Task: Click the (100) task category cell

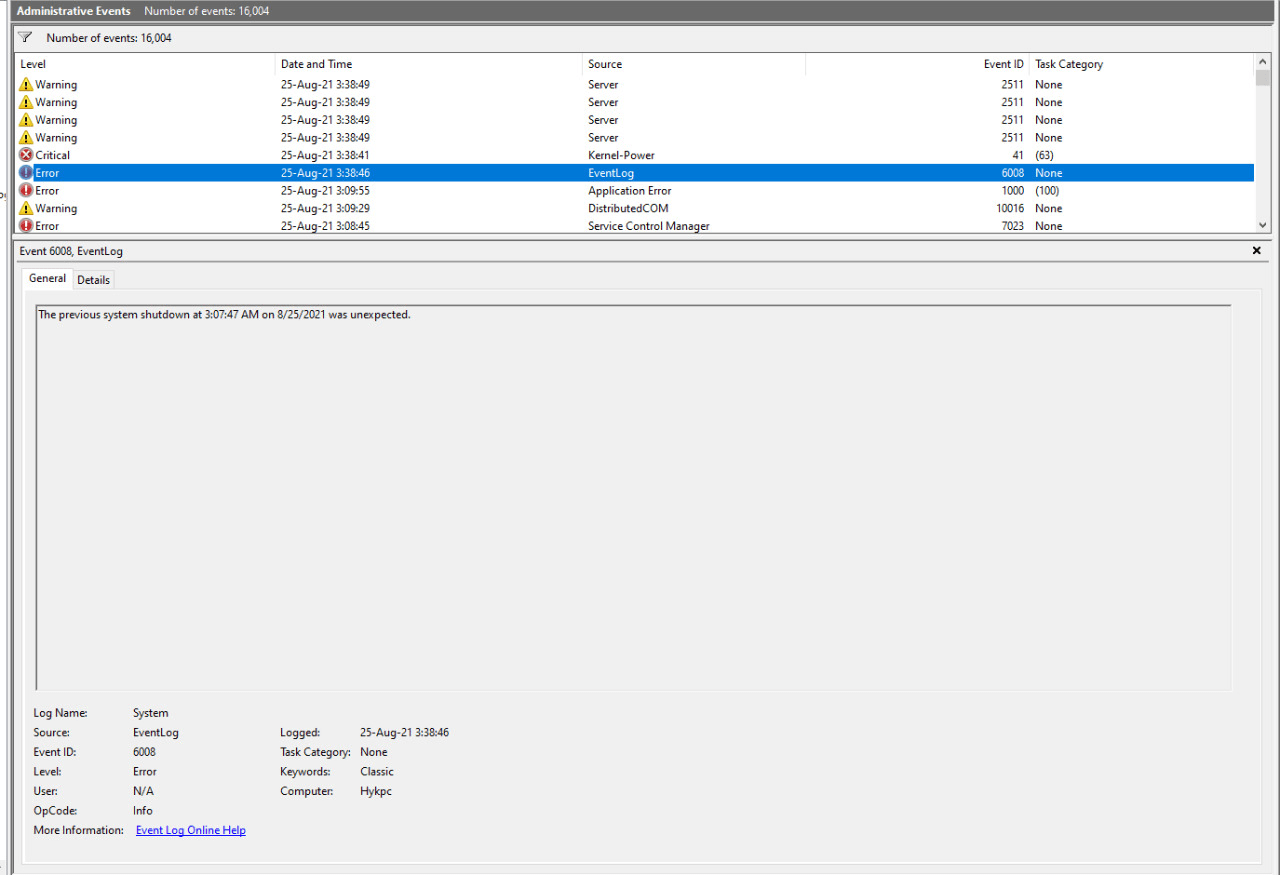Action: (x=1047, y=190)
